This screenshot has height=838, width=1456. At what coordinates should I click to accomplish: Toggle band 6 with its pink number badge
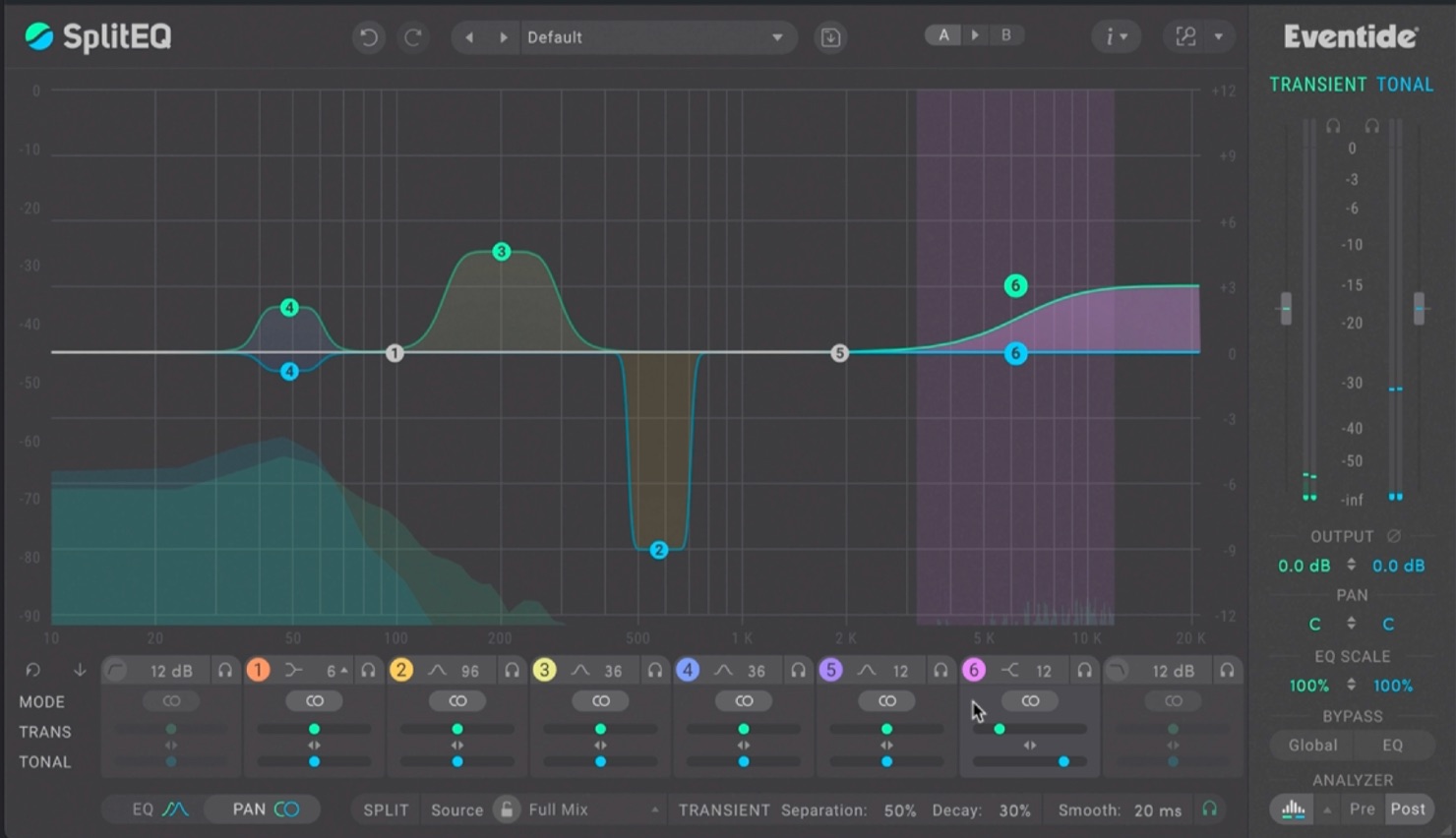(x=974, y=670)
